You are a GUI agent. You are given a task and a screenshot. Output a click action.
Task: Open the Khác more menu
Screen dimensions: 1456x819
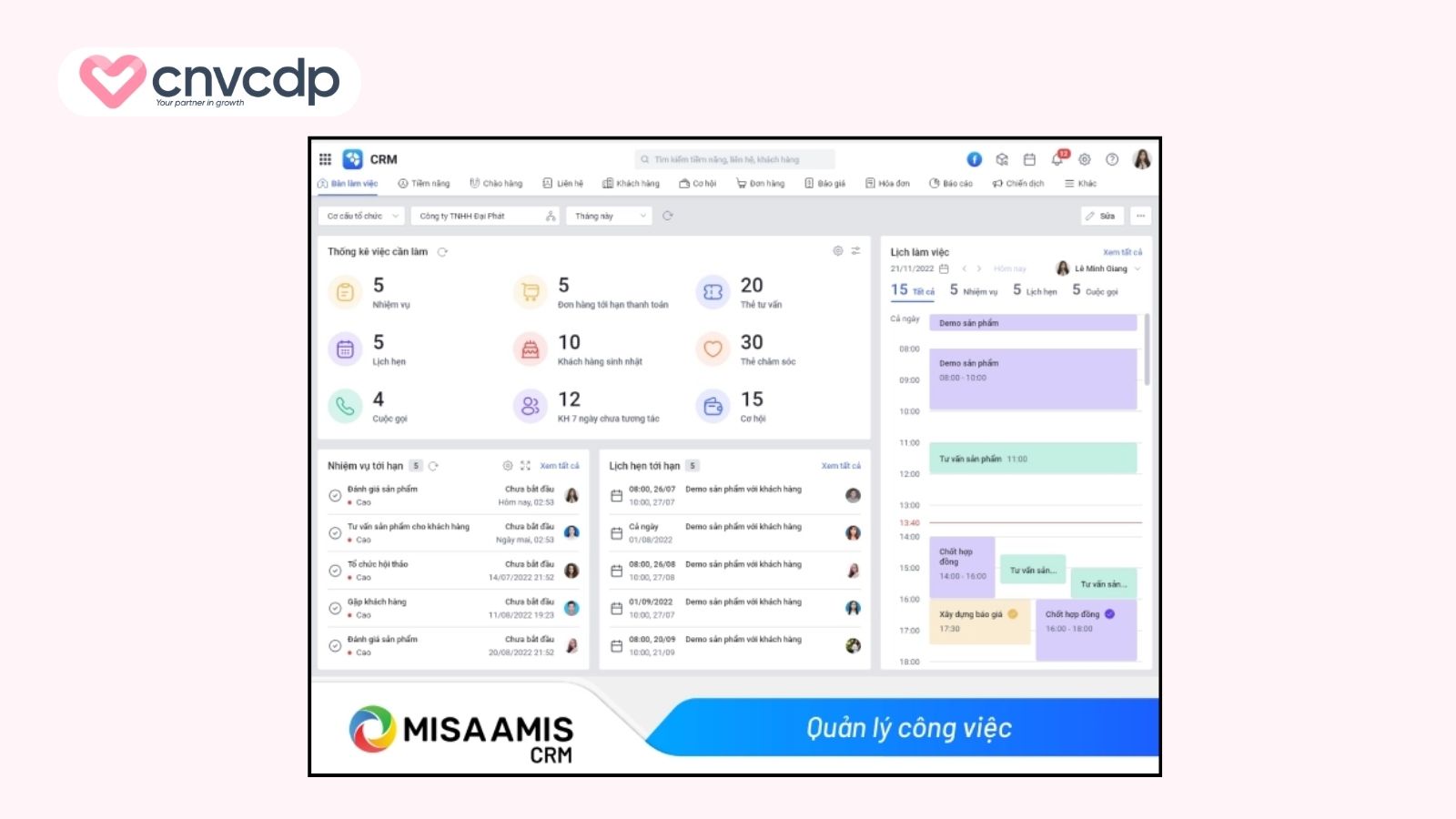[1081, 183]
